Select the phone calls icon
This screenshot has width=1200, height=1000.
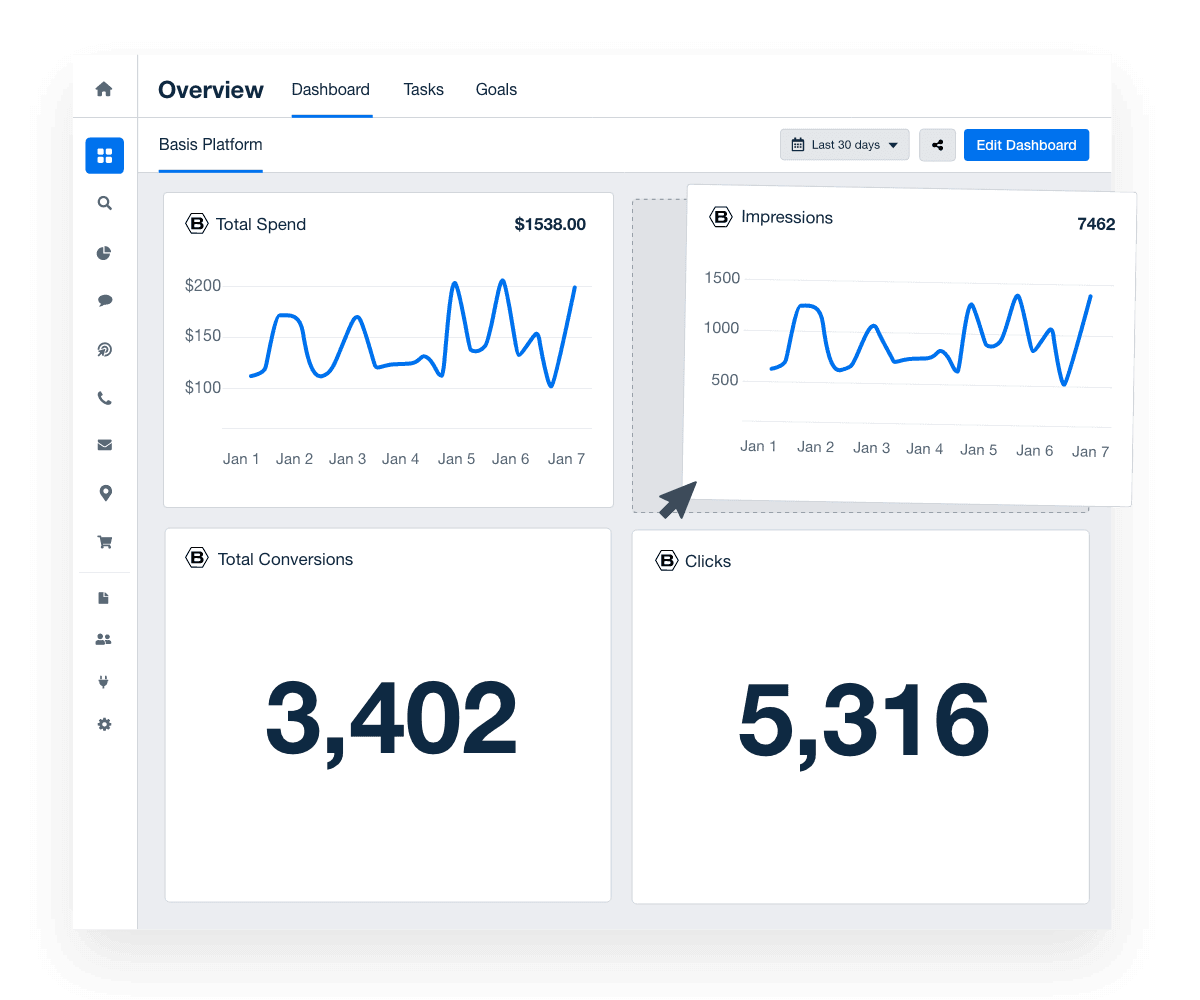coord(104,397)
